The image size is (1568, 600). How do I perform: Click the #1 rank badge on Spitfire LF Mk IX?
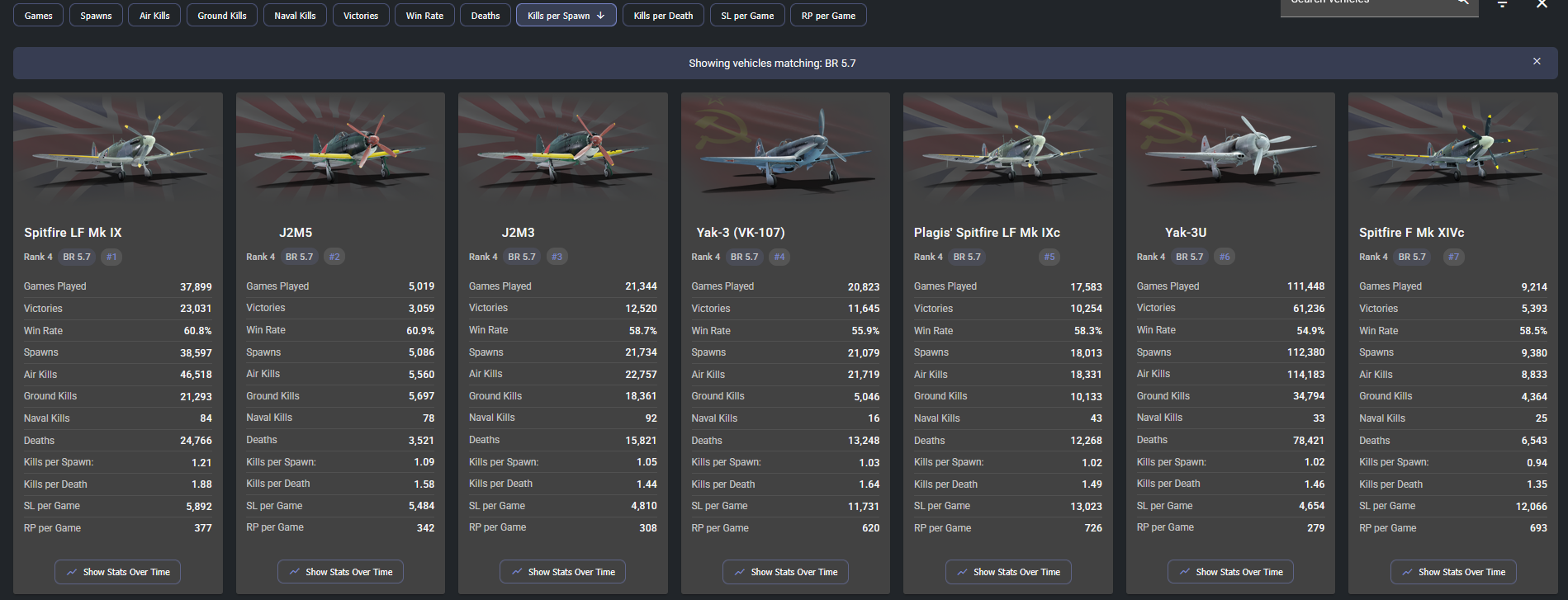pos(111,257)
